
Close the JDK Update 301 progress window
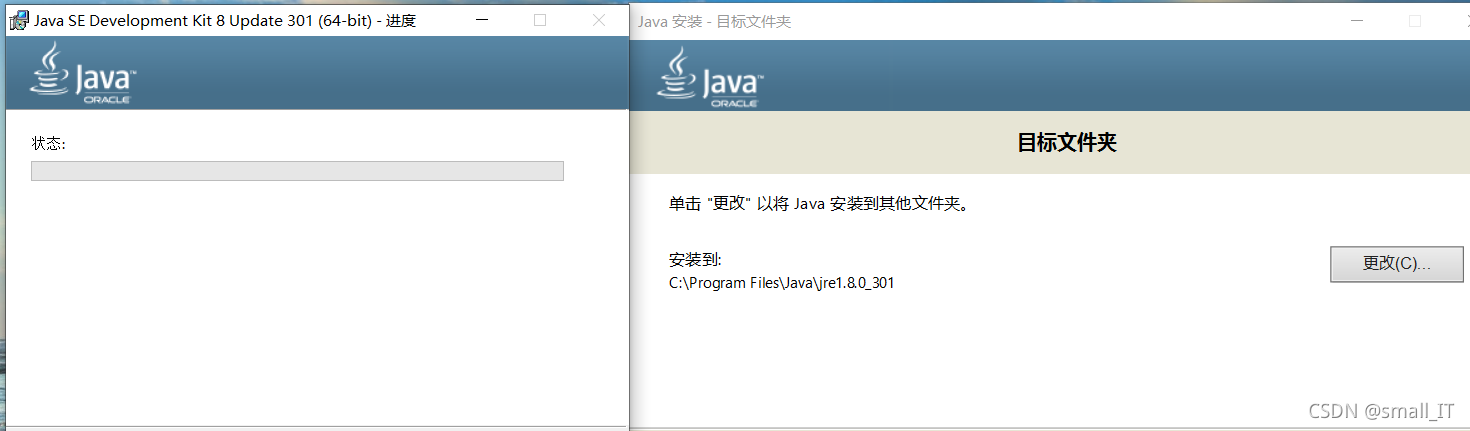pyautogui.click(x=599, y=20)
